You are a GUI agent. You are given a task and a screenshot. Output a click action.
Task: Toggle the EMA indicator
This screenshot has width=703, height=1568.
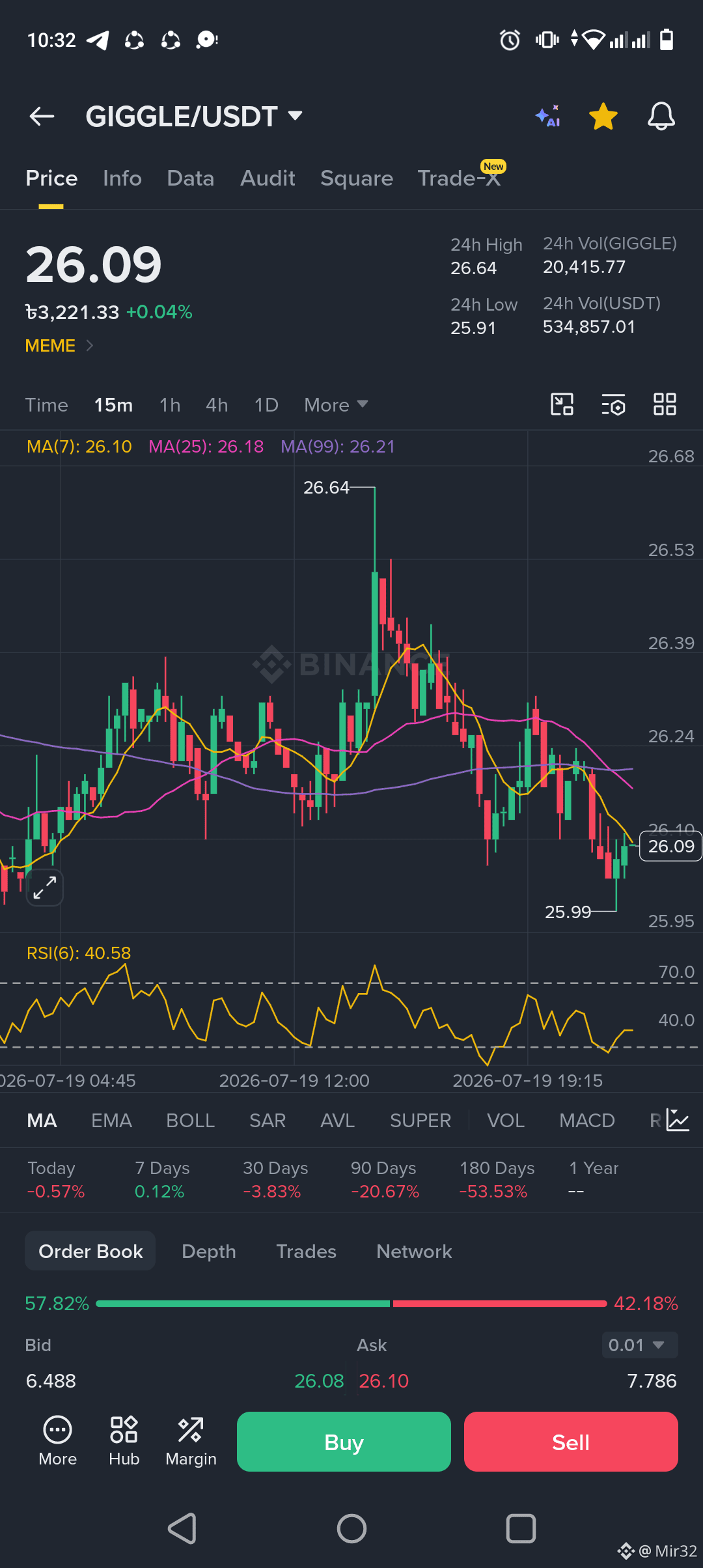[111, 1121]
